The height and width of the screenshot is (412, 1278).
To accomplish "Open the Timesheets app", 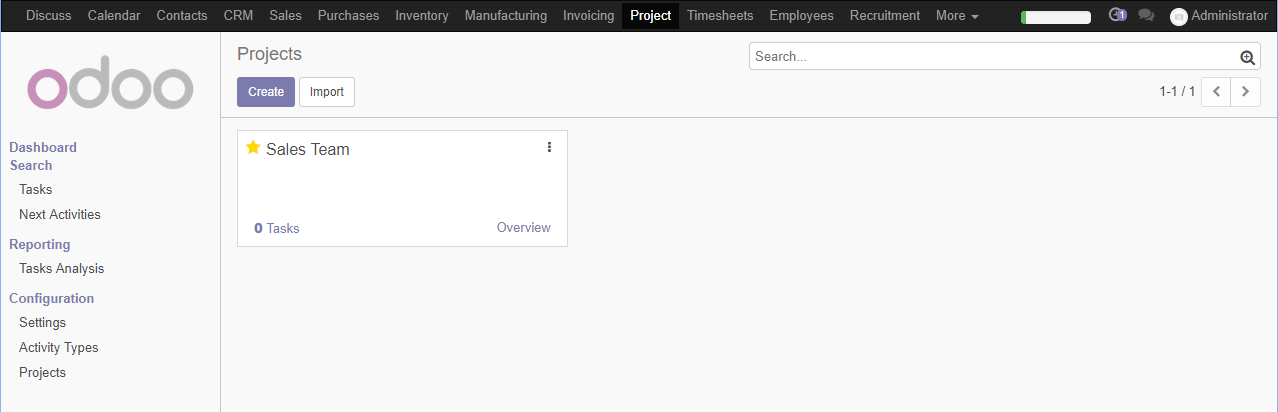I will click(720, 15).
